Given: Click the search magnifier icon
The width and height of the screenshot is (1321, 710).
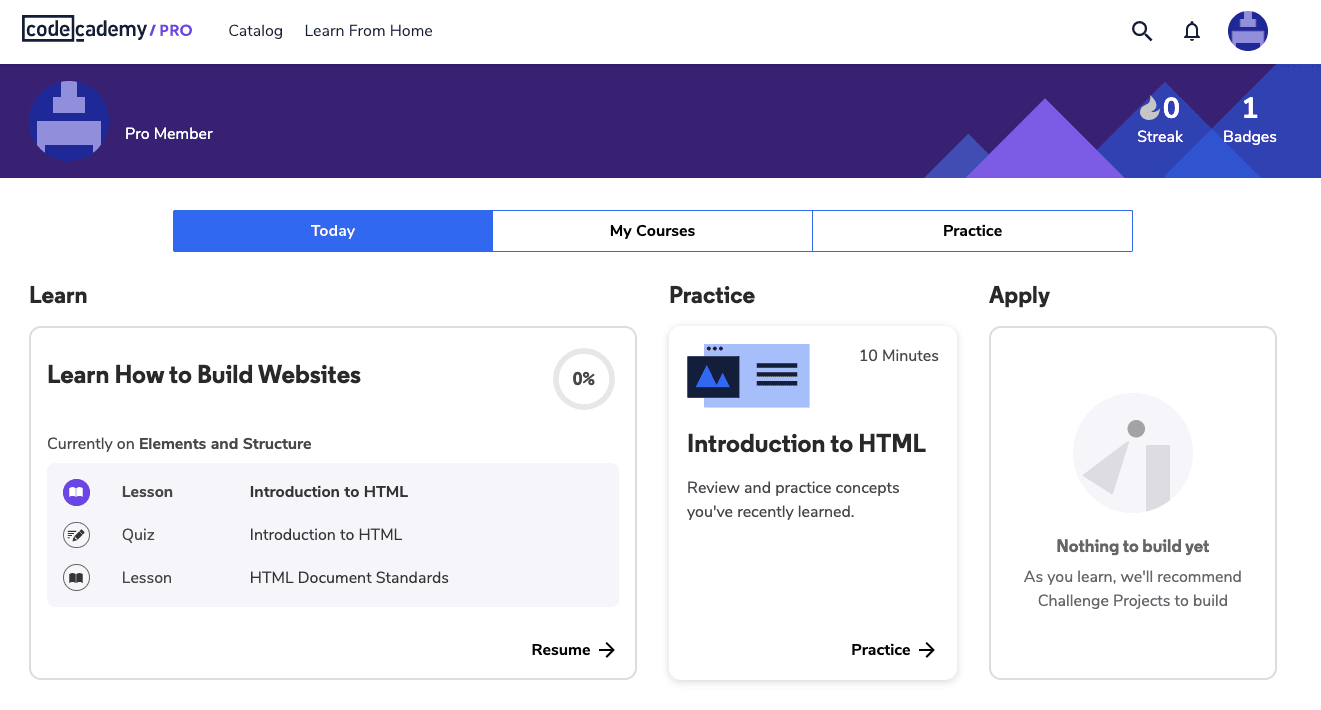Looking at the screenshot, I should coord(1142,31).
